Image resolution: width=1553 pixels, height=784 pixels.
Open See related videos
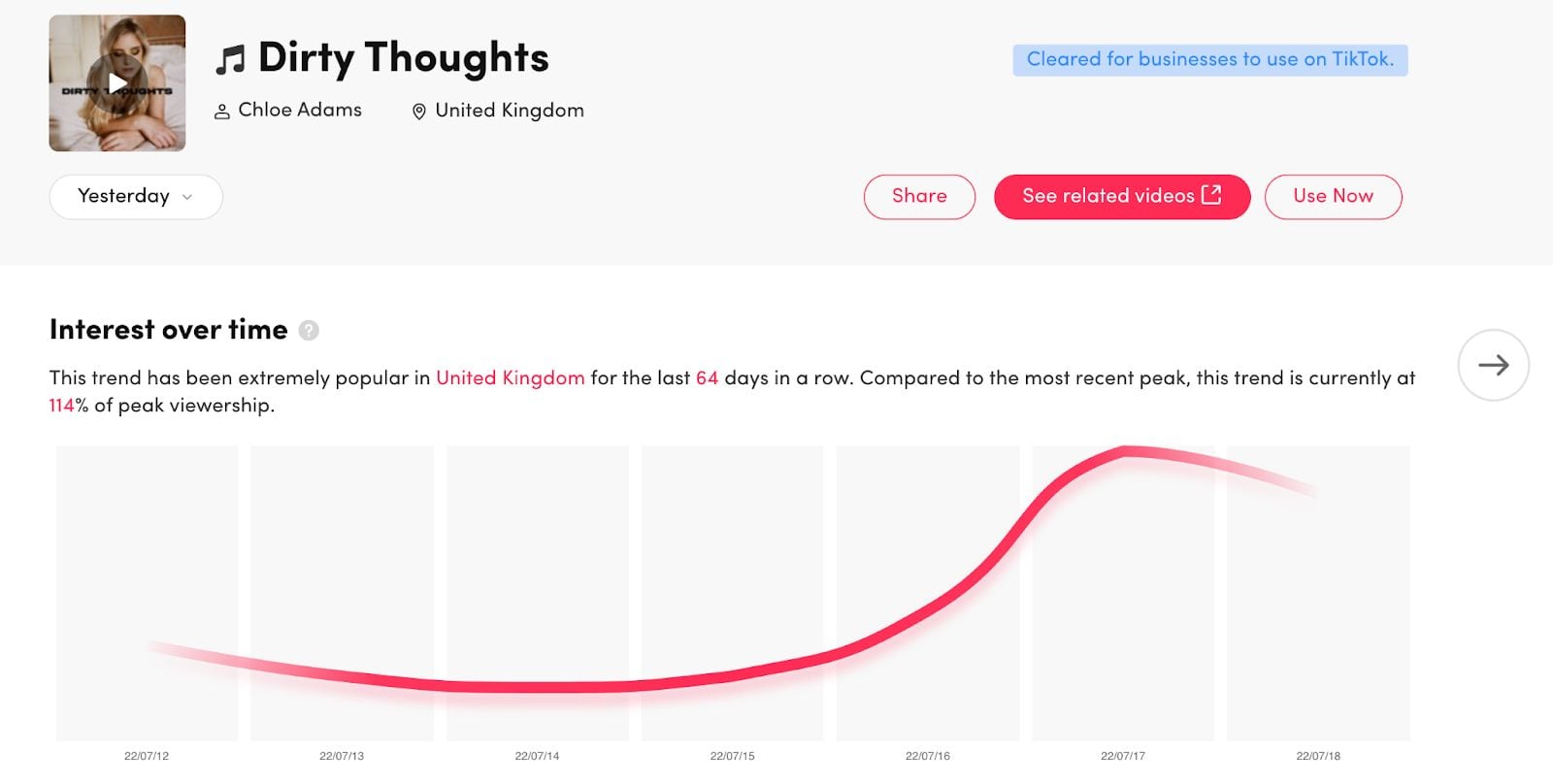1122,197
